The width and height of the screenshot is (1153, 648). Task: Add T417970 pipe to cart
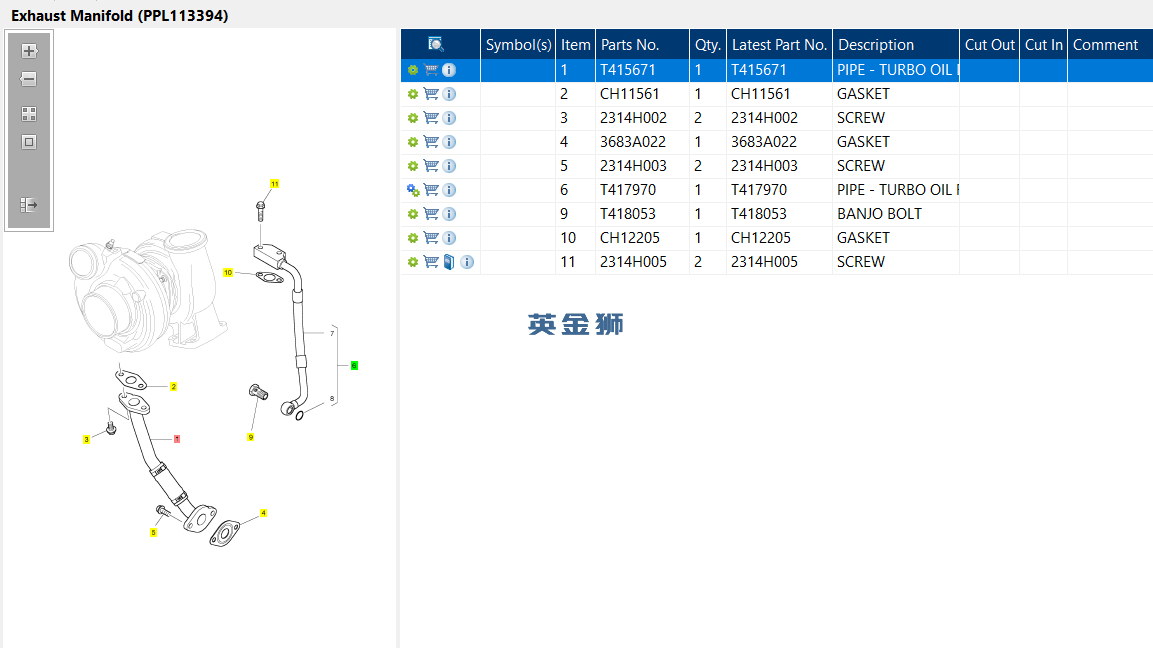pos(431,190)
